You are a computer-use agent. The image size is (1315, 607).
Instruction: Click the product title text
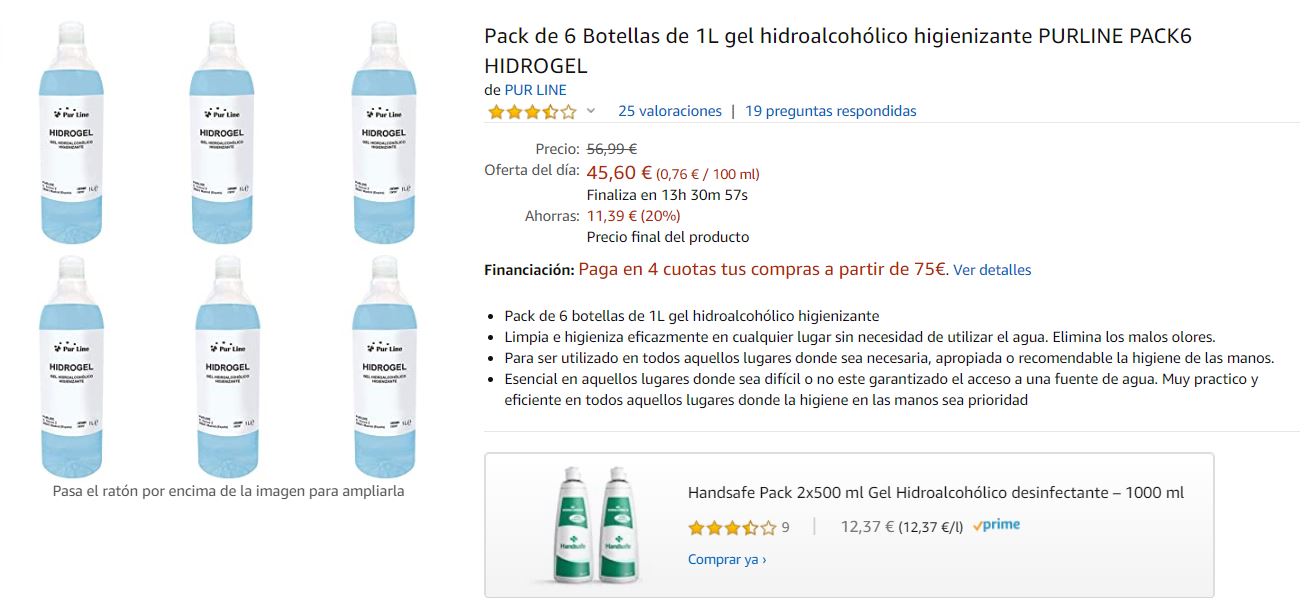click(838, 51)
